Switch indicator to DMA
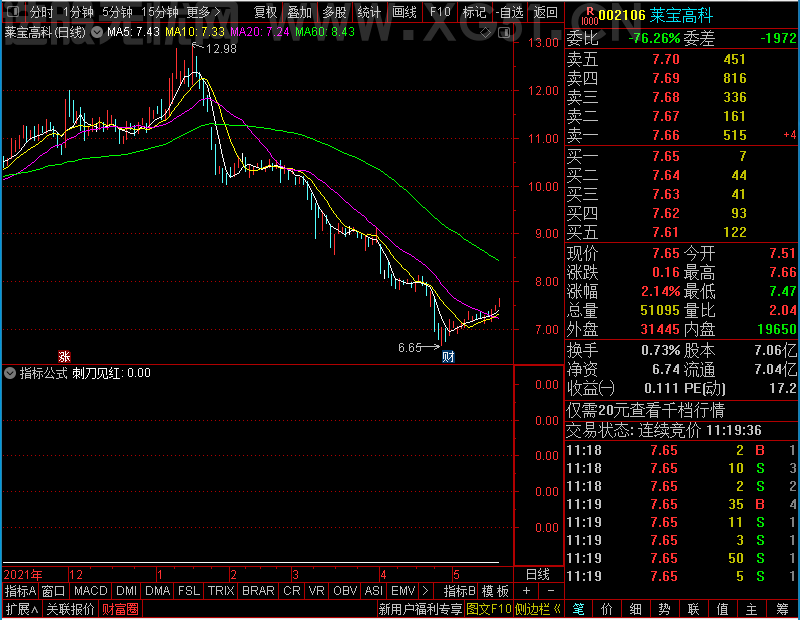The width and height of the screenshot is (800, 620). (x=158, y=591)
